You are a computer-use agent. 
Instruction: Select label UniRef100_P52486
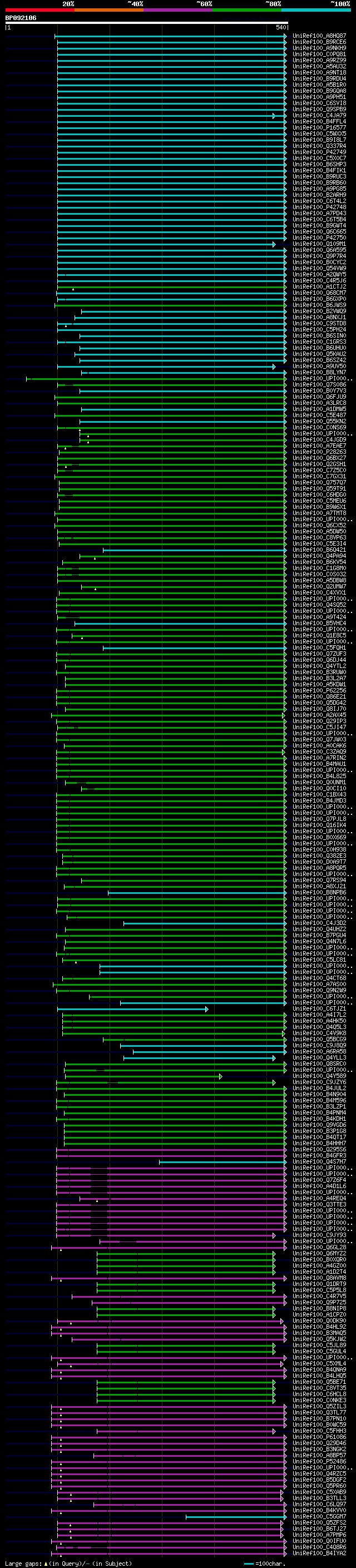(319, 1461)
